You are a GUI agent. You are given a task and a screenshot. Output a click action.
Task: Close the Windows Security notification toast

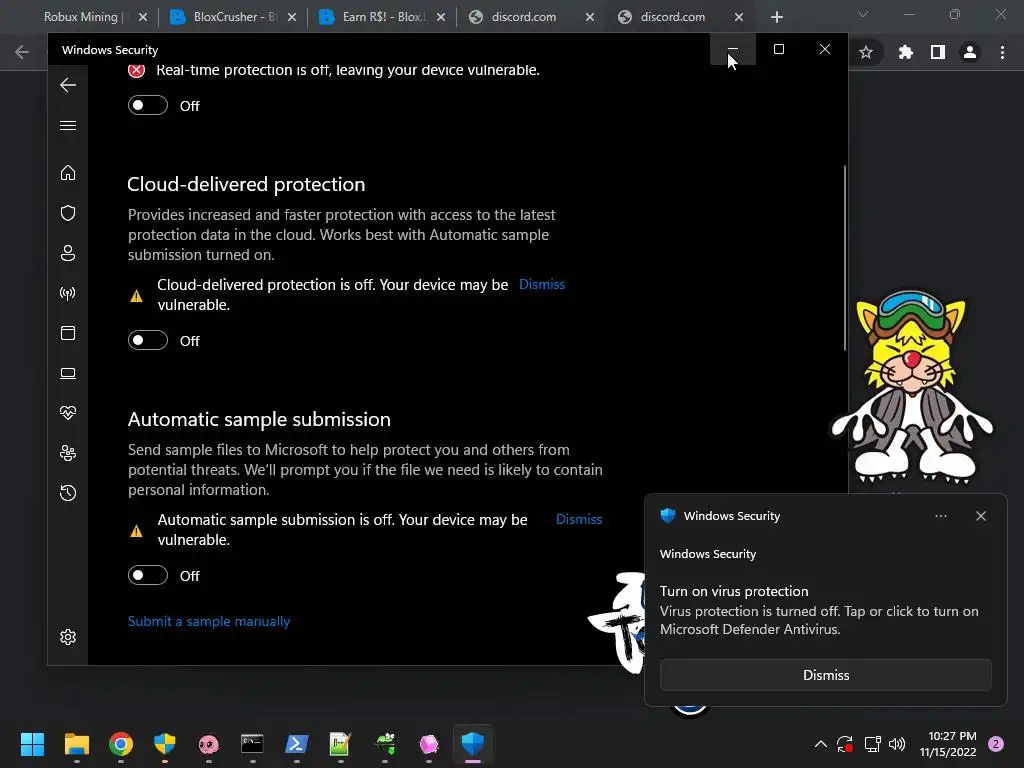tap(980, 516)
